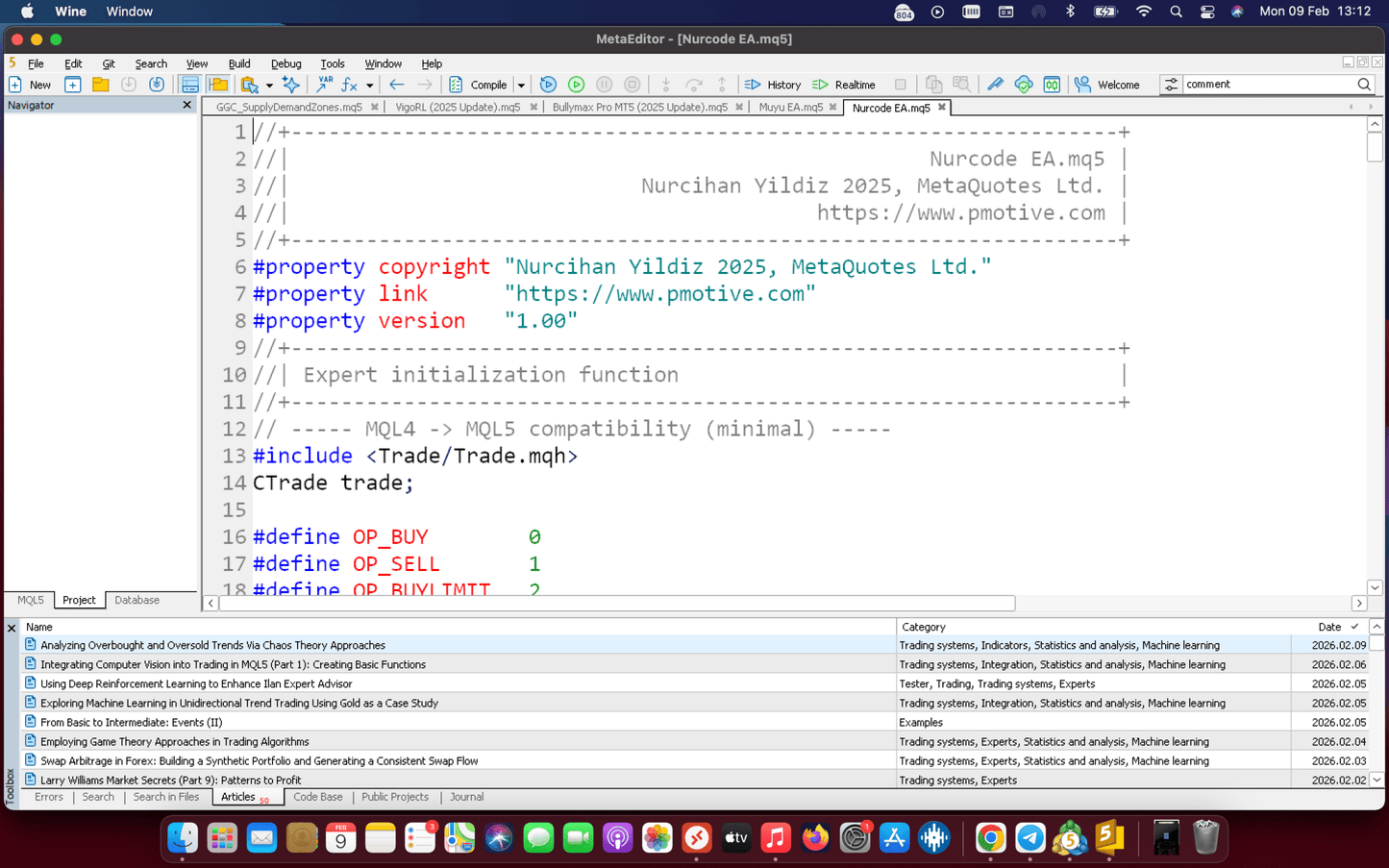The image size is (1389, 868).
Task: Open MQL5 Cloud Protector shield icon
Action: pos(1023,85)
